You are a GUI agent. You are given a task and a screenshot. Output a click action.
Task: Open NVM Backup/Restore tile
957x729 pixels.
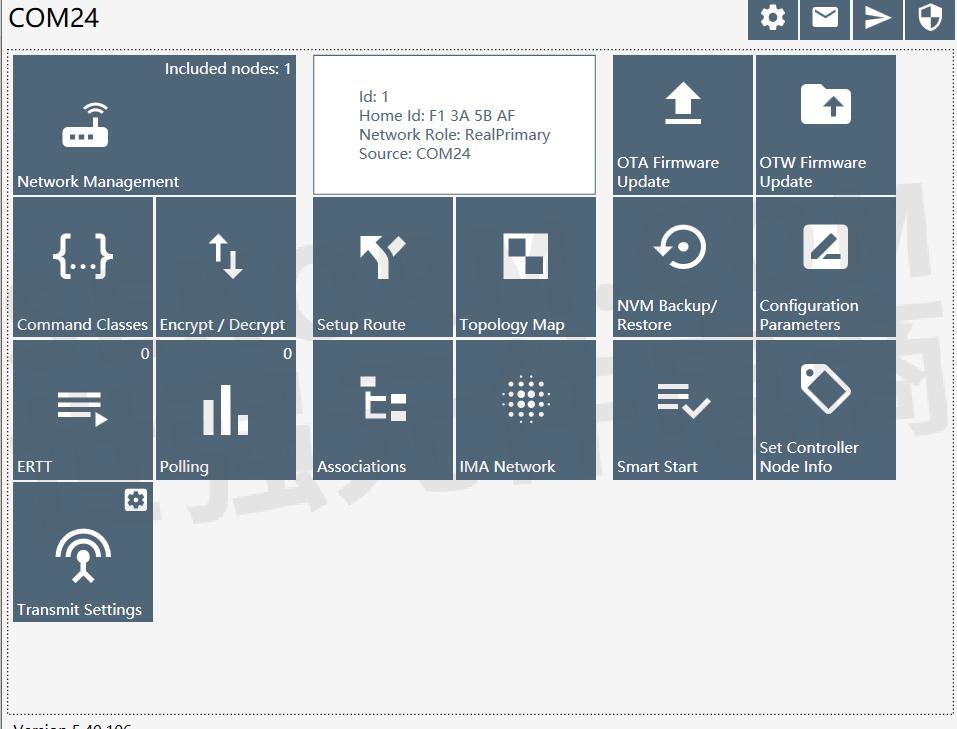(x=683, y=267)
